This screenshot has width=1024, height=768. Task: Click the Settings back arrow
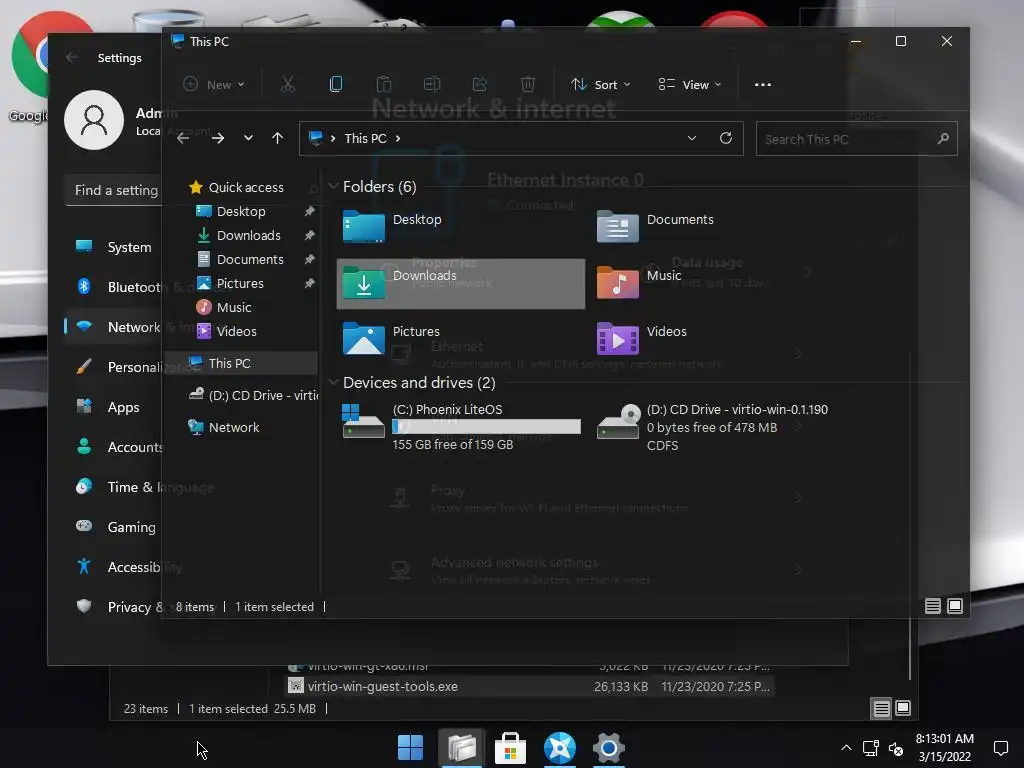pos(72,57)
